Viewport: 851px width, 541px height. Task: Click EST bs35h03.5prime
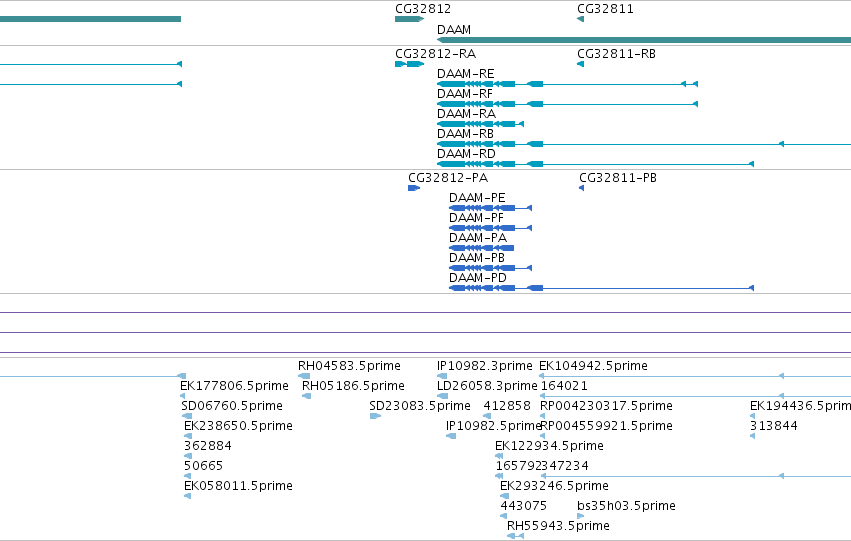click(626, 506)
